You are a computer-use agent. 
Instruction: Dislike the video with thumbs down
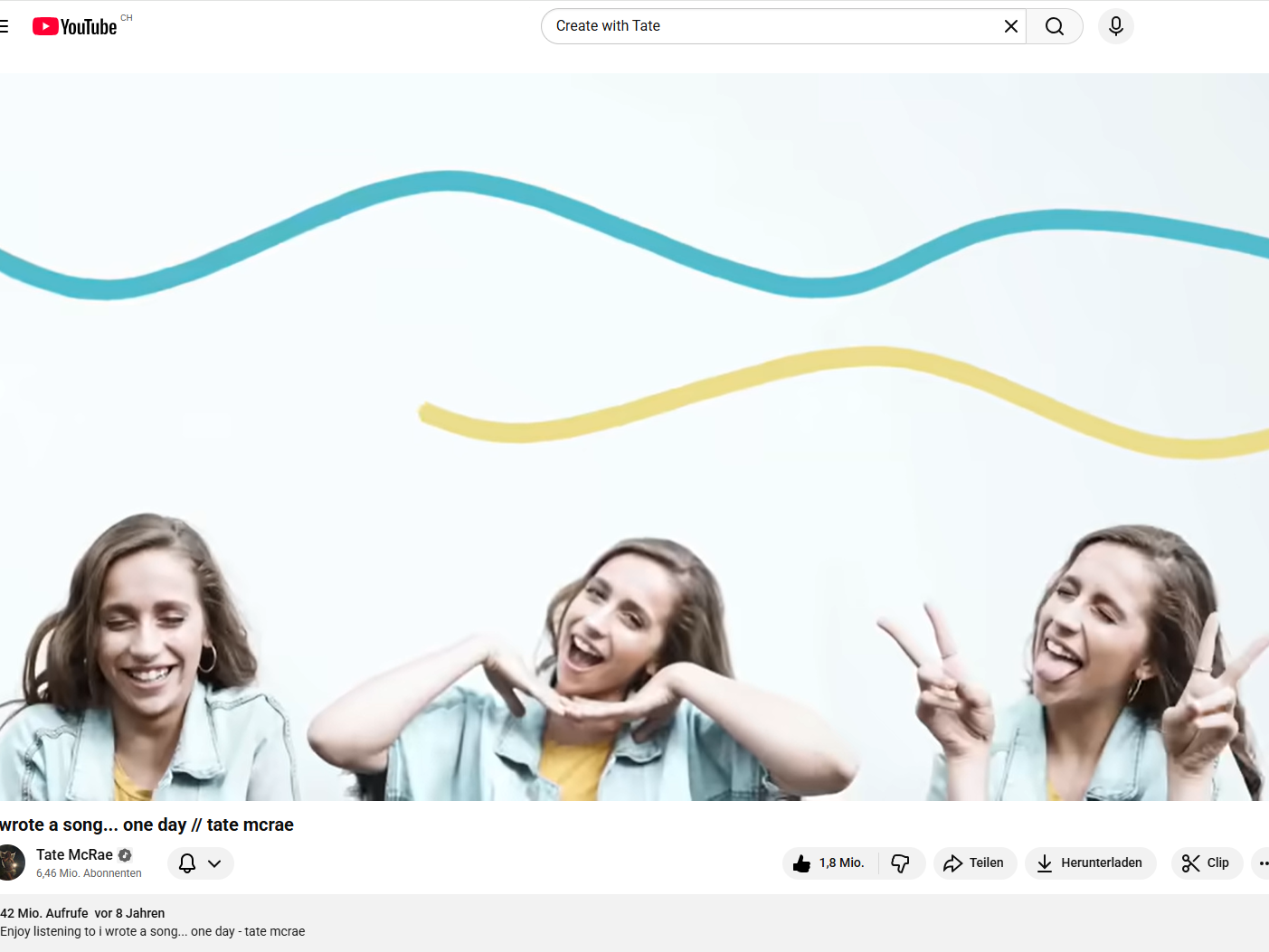click(901, 863)
